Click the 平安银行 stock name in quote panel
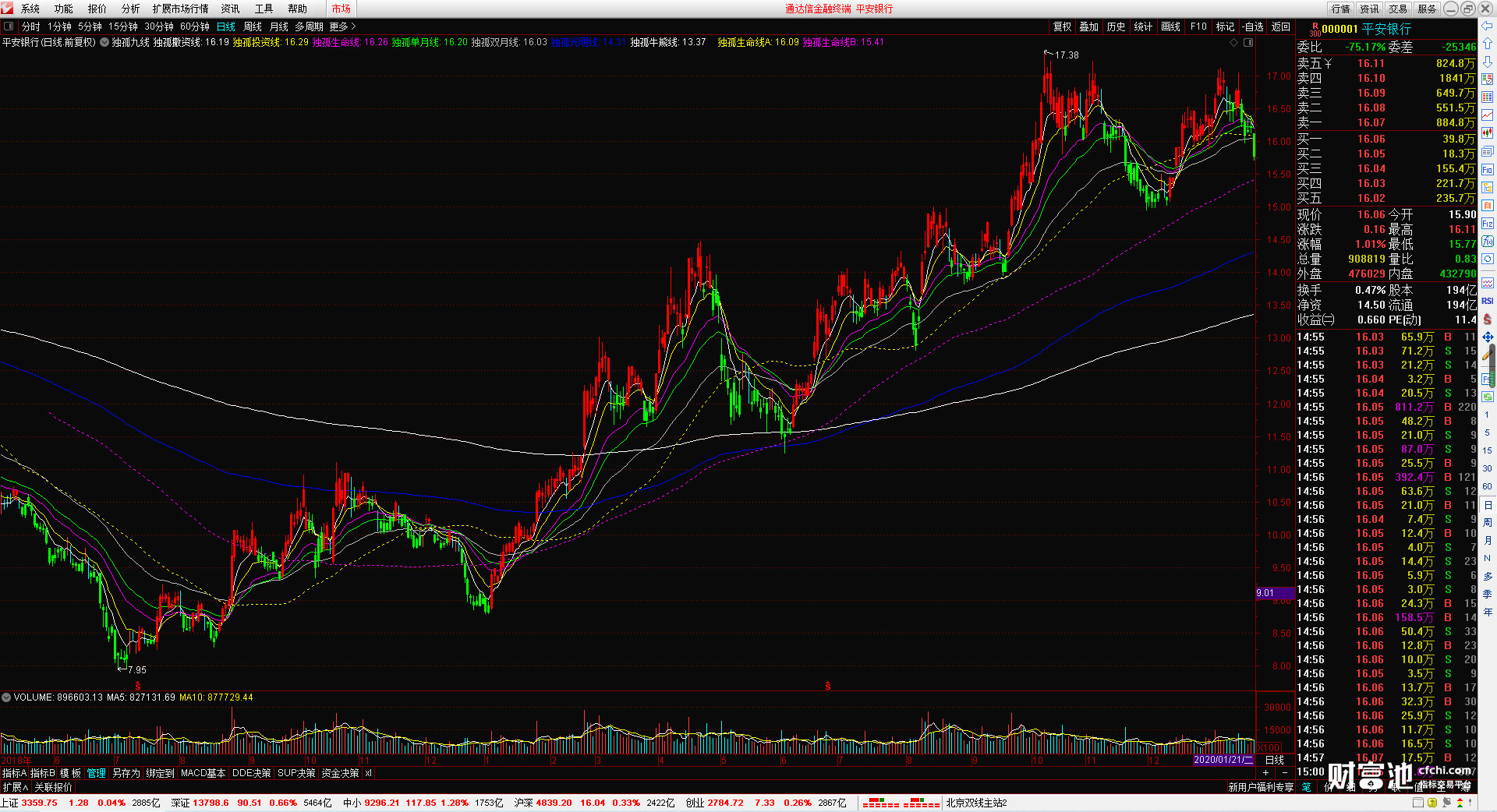1497x812 pixels. pos(1386,29)
